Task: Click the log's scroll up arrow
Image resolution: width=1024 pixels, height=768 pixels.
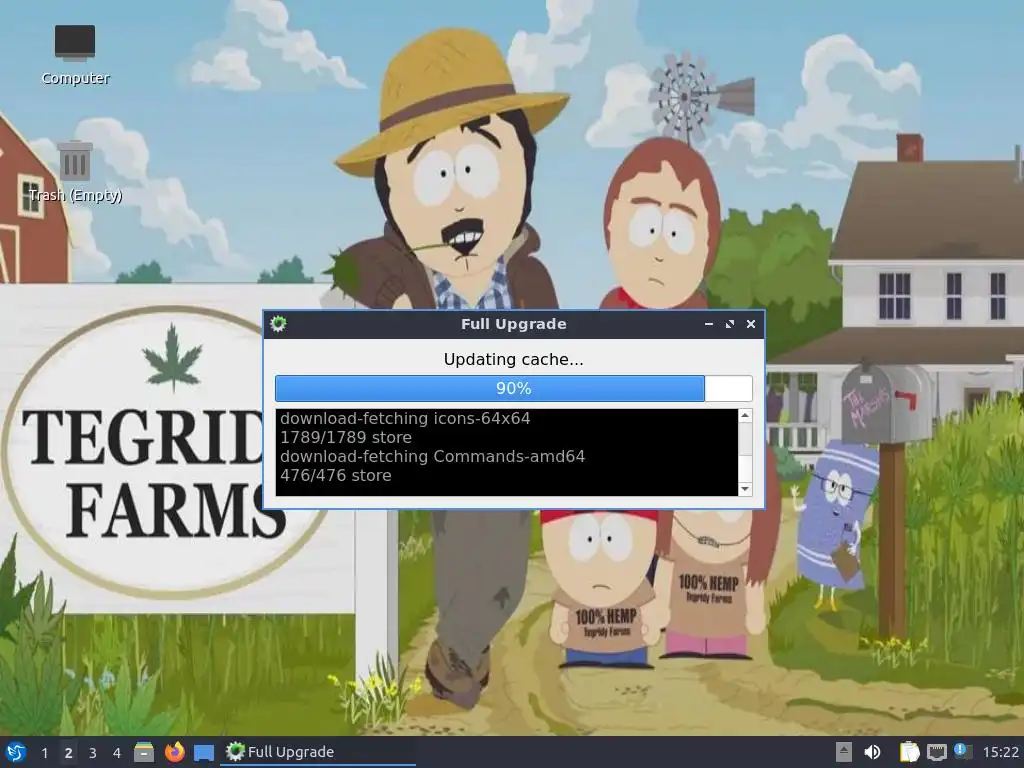Action: tap(745, 416)
